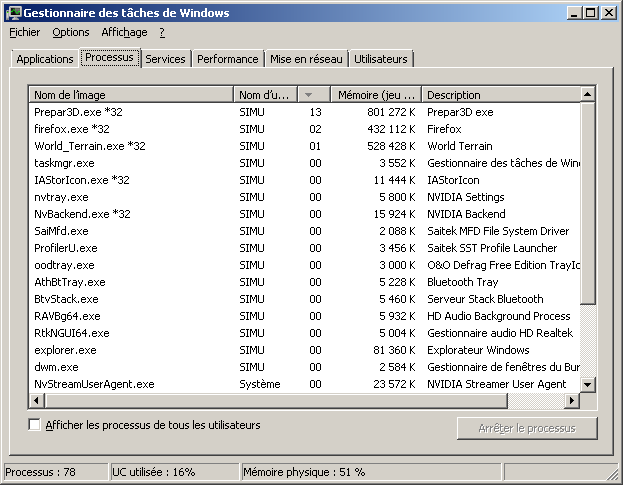Open the Fichier menu
623x485 pixels.
(x=25, y=33)
